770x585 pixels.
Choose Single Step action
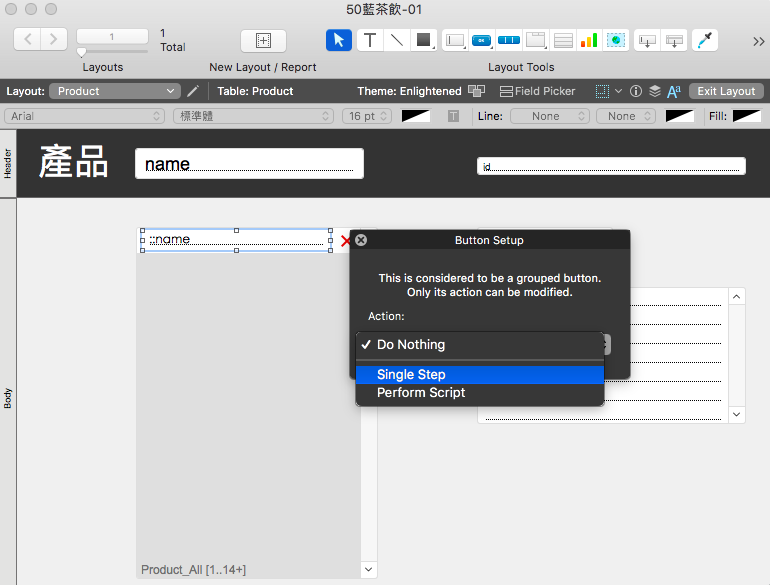480,375
